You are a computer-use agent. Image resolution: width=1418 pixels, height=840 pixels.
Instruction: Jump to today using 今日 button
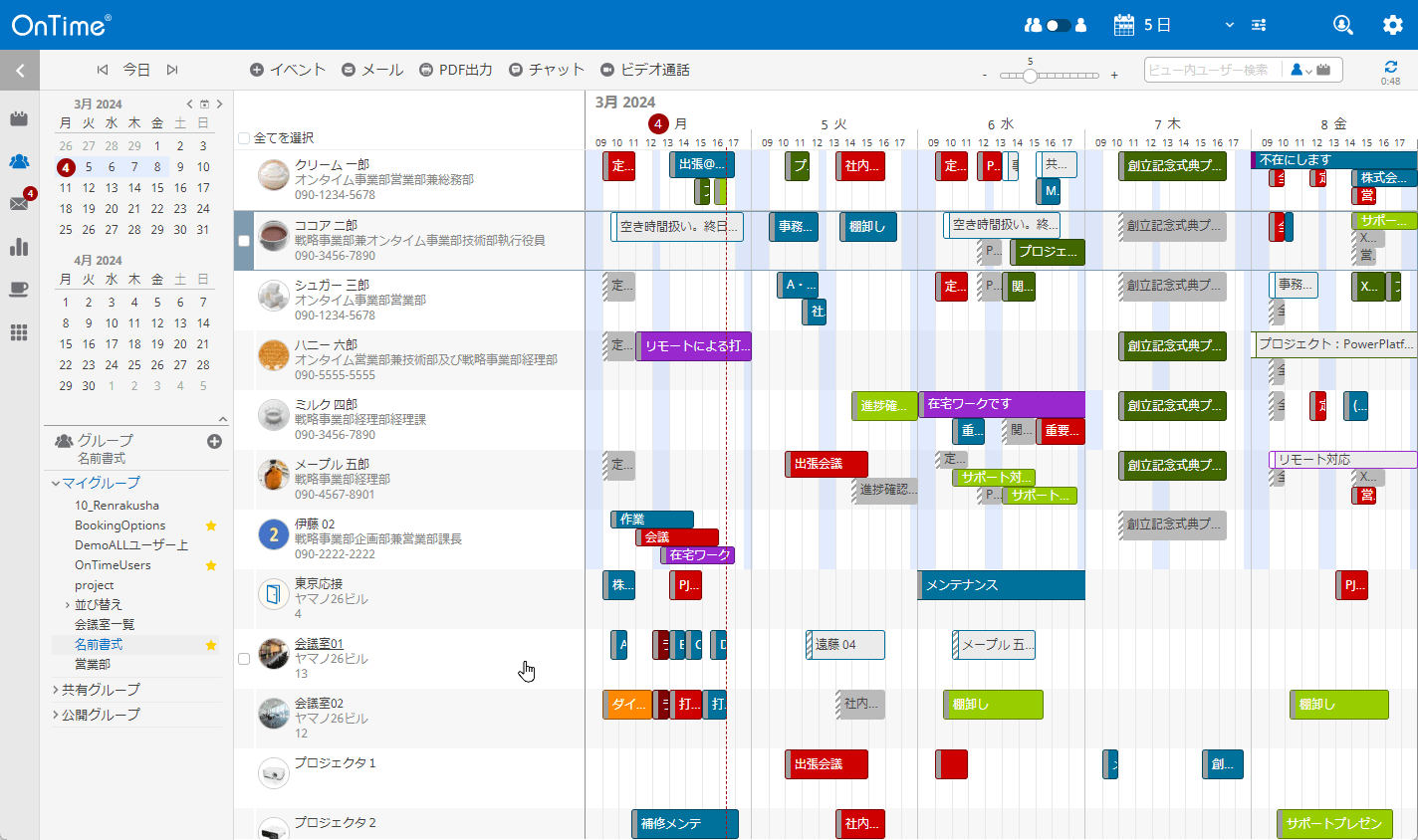pos(136,69)
